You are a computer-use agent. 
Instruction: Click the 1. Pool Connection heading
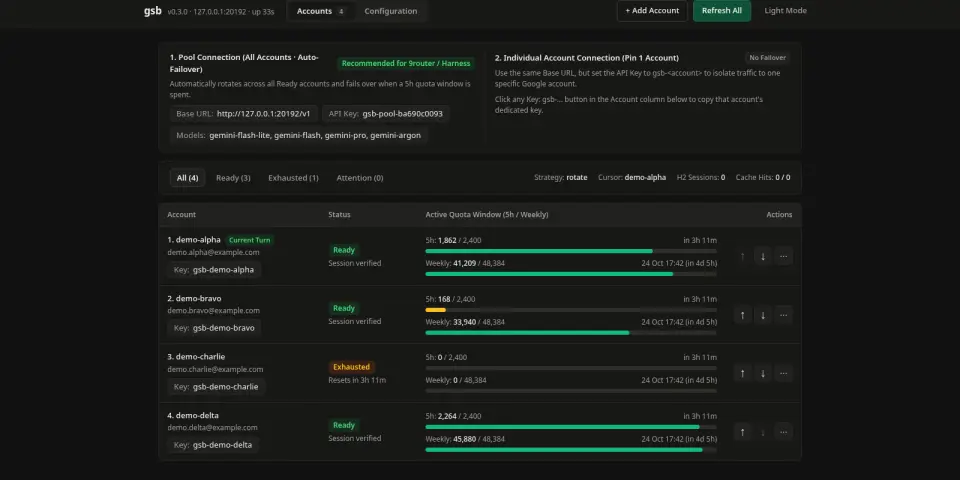pyautogui.click(x=244, y=63)
